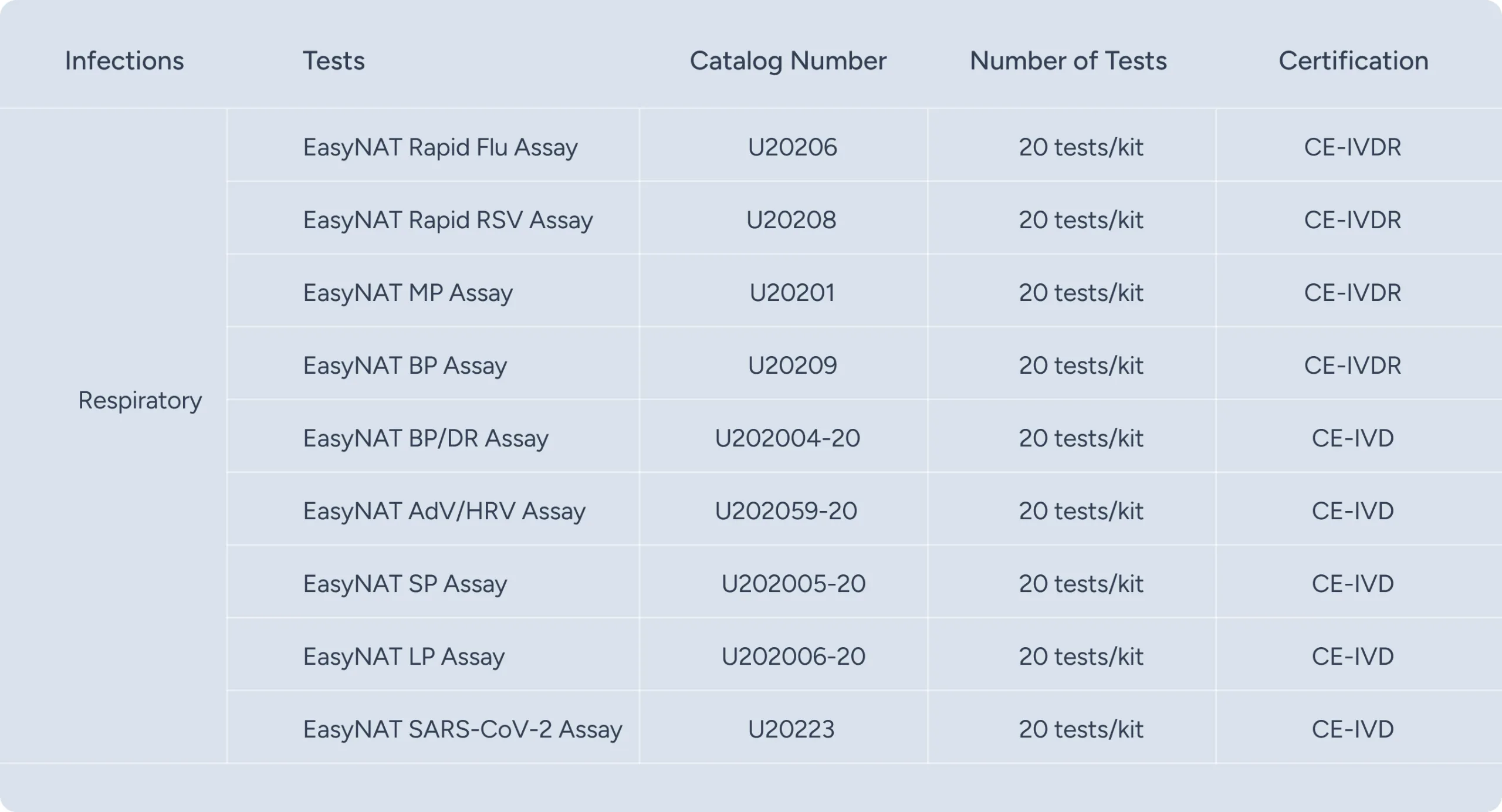Screen dimensions: 1502x812
Task: Click catalog number U20223
Action: point(791,729)
